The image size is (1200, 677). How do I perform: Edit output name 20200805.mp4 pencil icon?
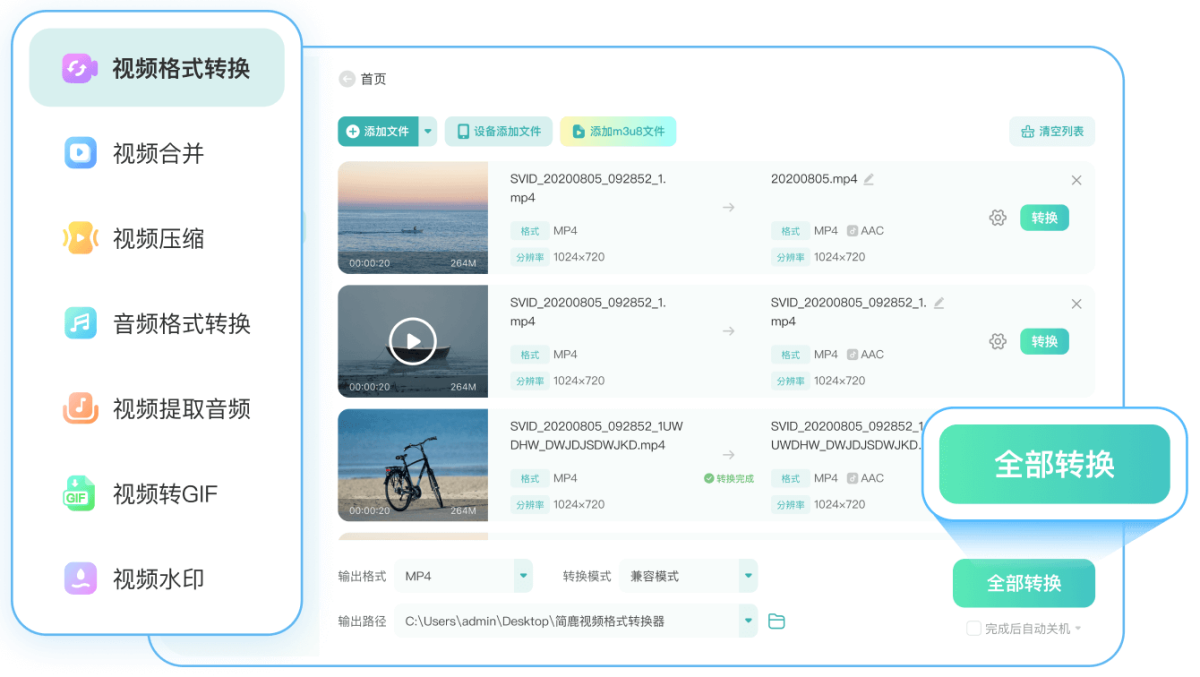869,179
